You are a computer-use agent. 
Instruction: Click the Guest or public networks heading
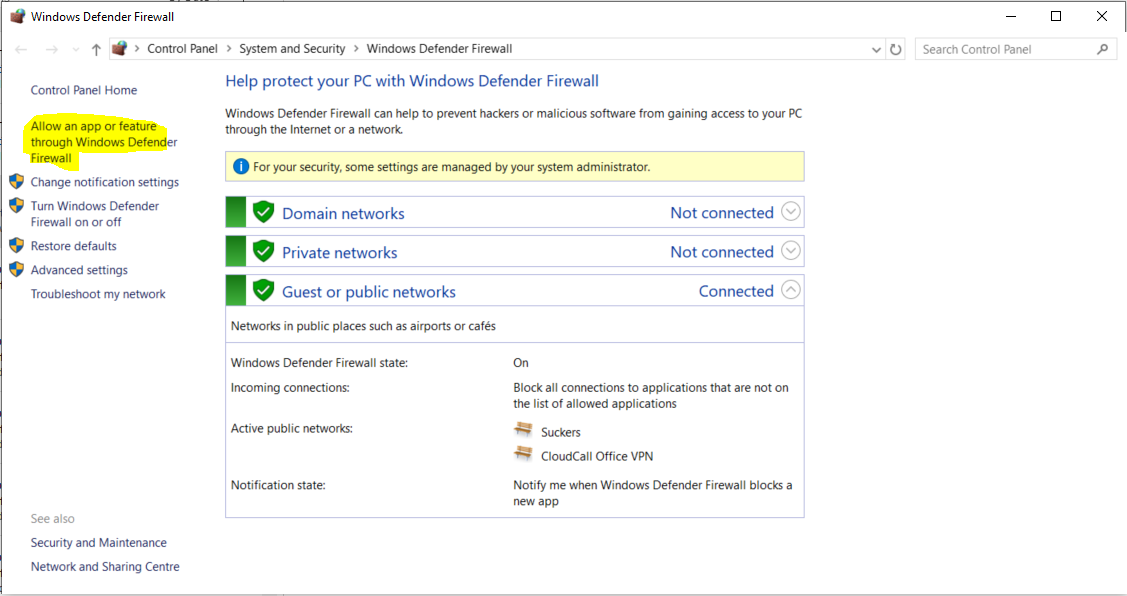[x=369, y=292]
